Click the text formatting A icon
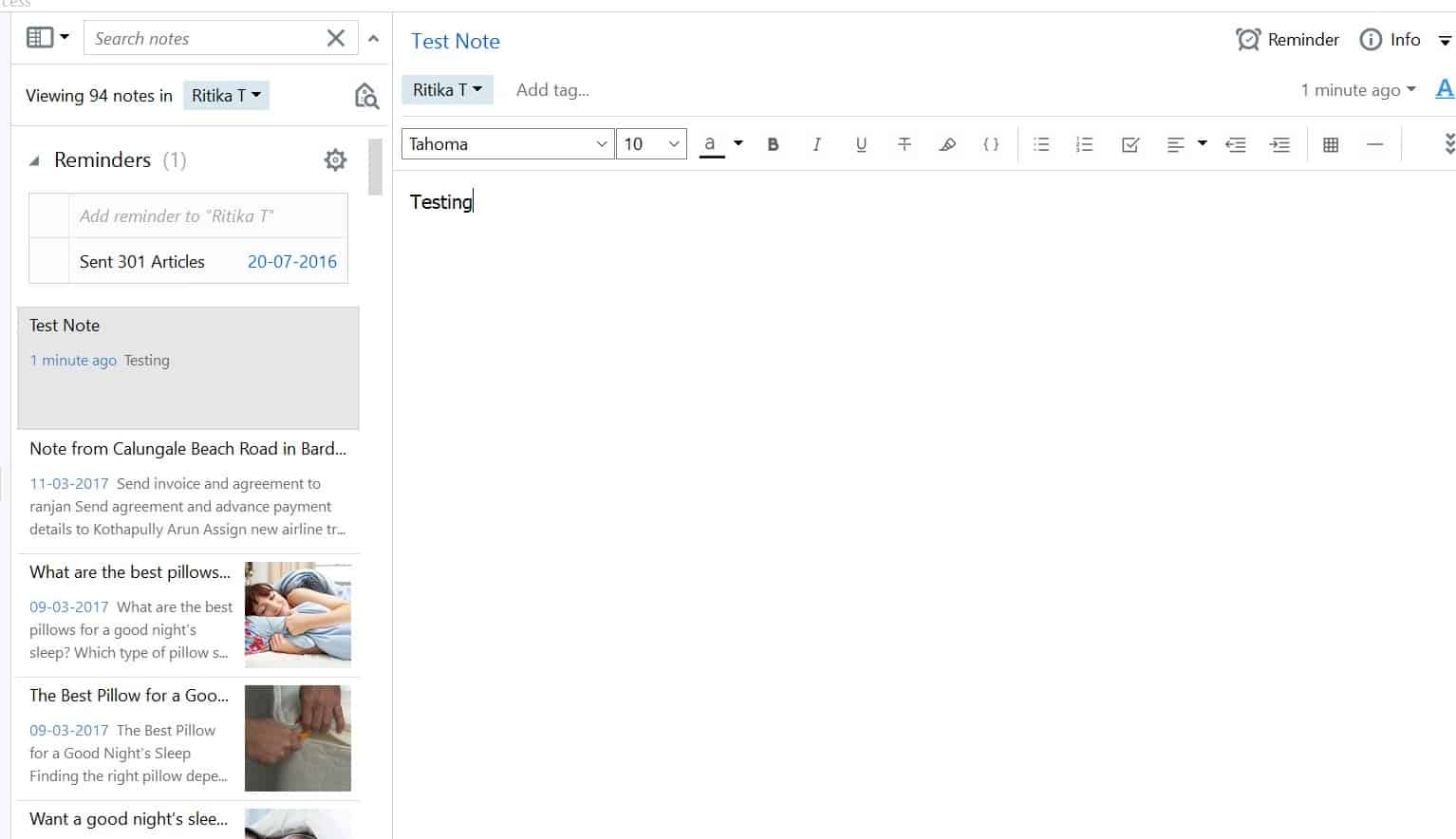 click(1445, 89)
